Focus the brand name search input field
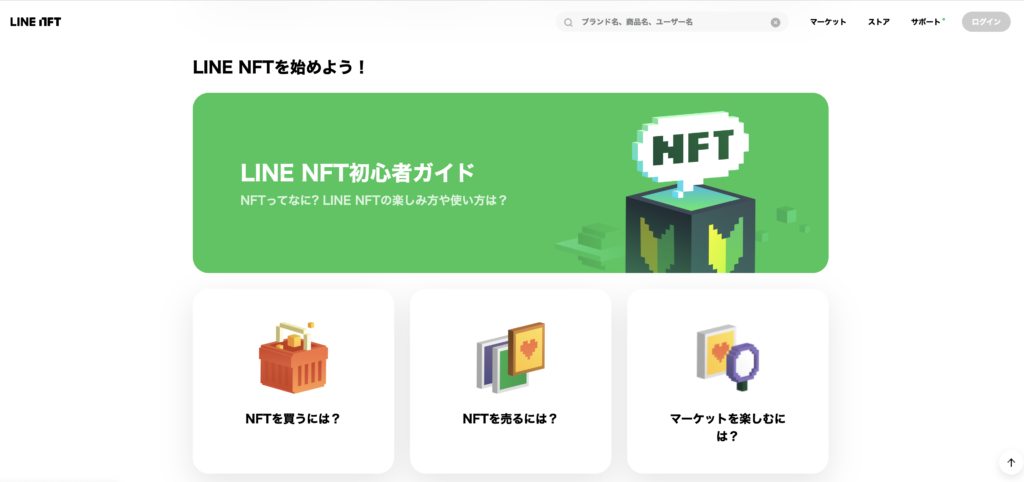 click(672, 22)
